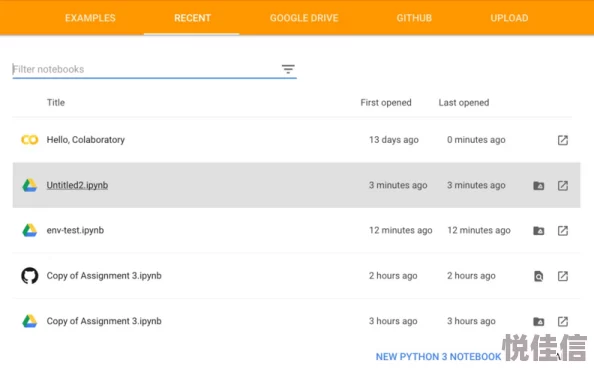Open the Google Drive tab
Viewport: 594px width, 372px height.
coord(304,18)
